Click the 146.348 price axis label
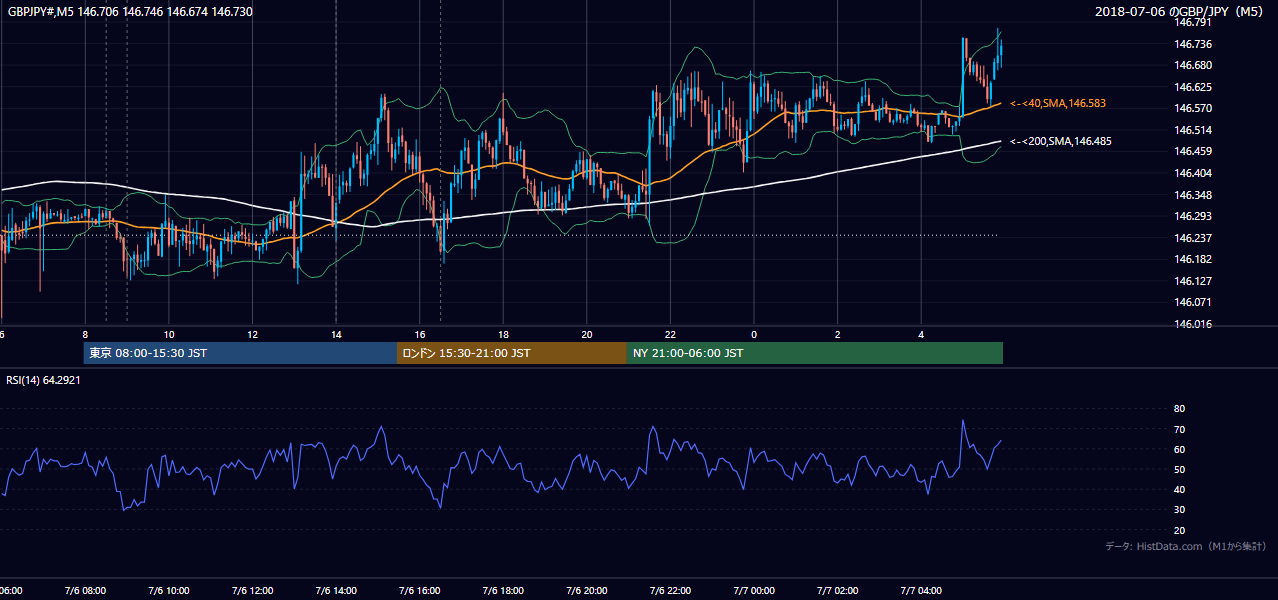 (x=1193, y=195)
